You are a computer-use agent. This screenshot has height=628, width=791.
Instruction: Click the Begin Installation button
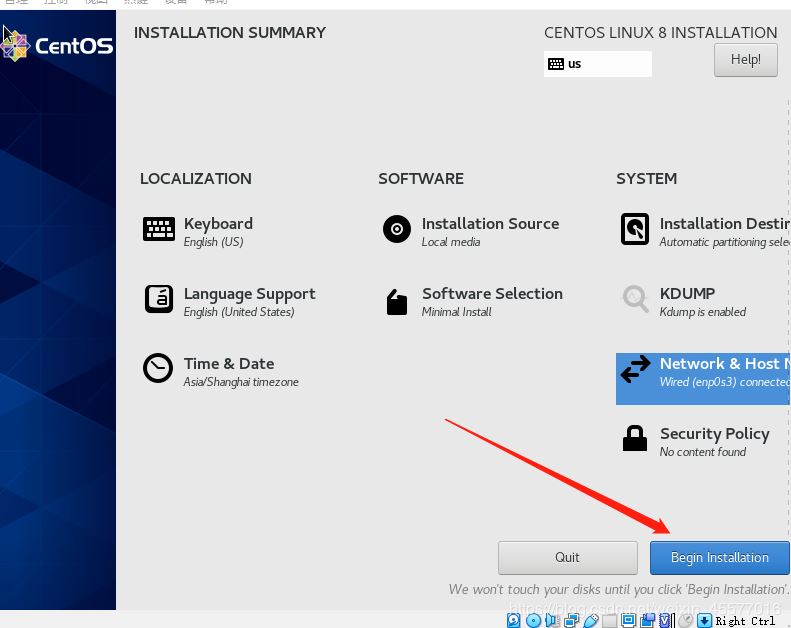(719, 558)
